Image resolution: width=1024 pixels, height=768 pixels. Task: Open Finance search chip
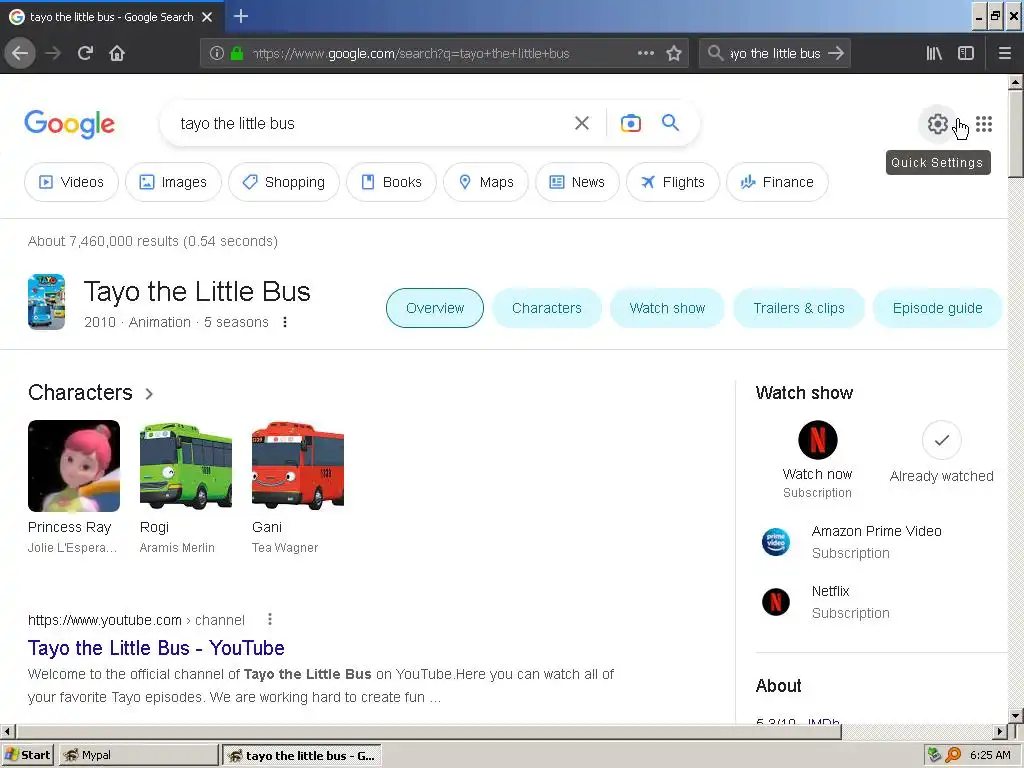point(777,182)
